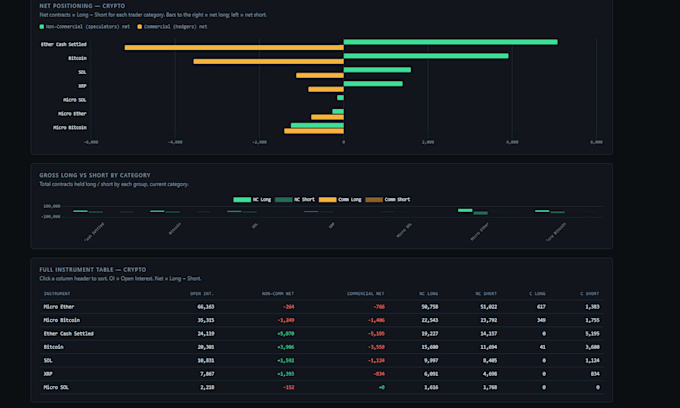Click the SOL orange net-short bar

[320, 75]
